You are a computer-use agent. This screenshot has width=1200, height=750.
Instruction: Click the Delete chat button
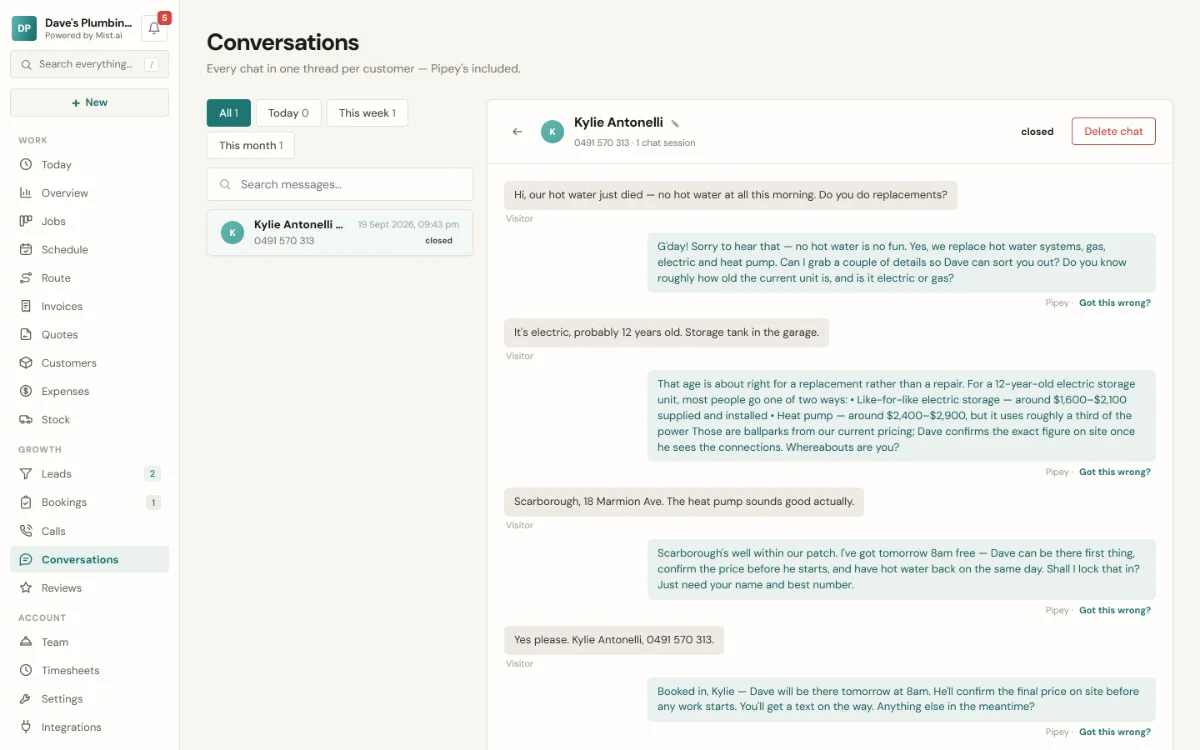click(x=1114, y=131)
